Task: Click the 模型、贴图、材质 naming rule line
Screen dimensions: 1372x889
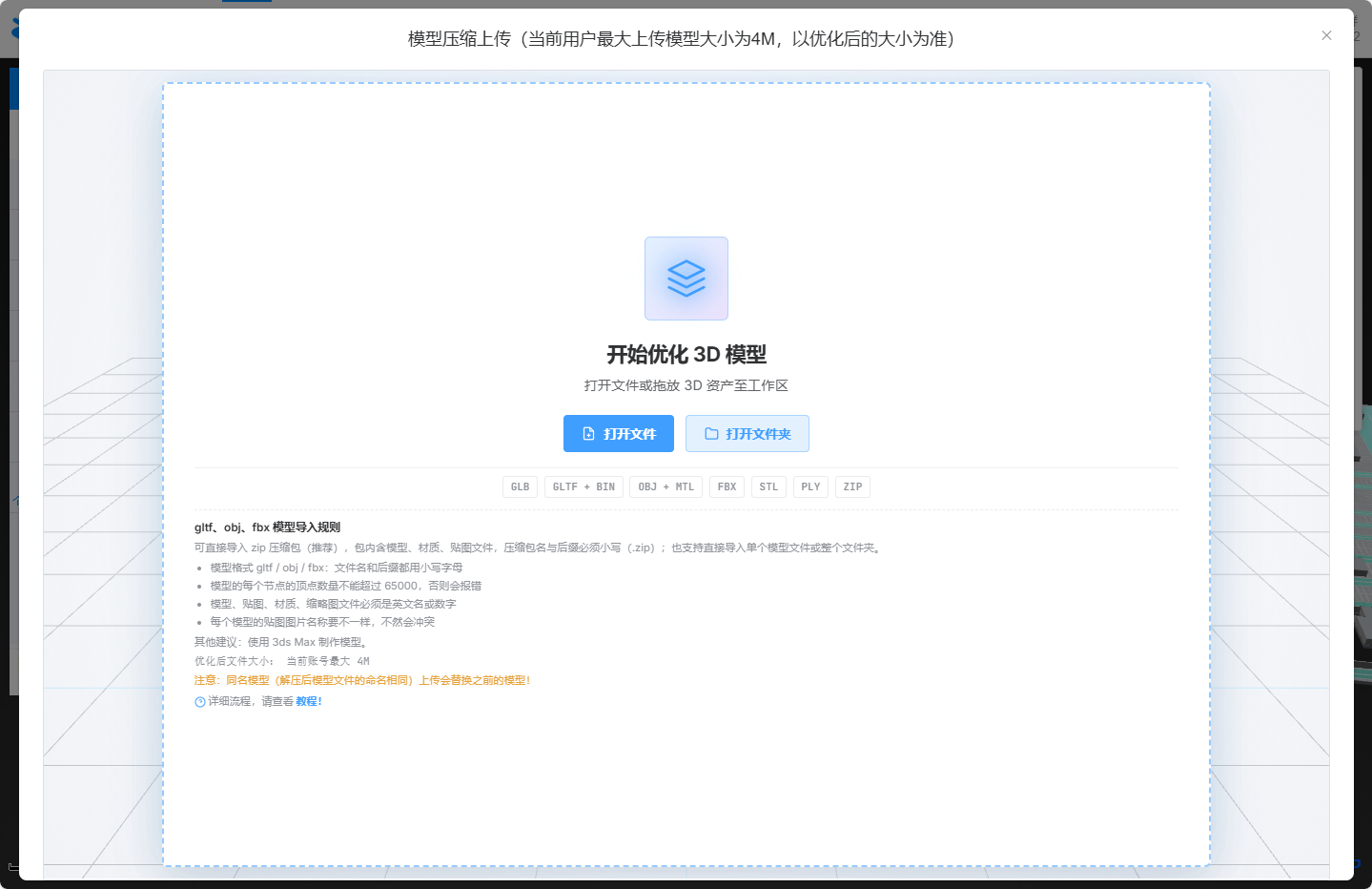Action: (333, 604)
